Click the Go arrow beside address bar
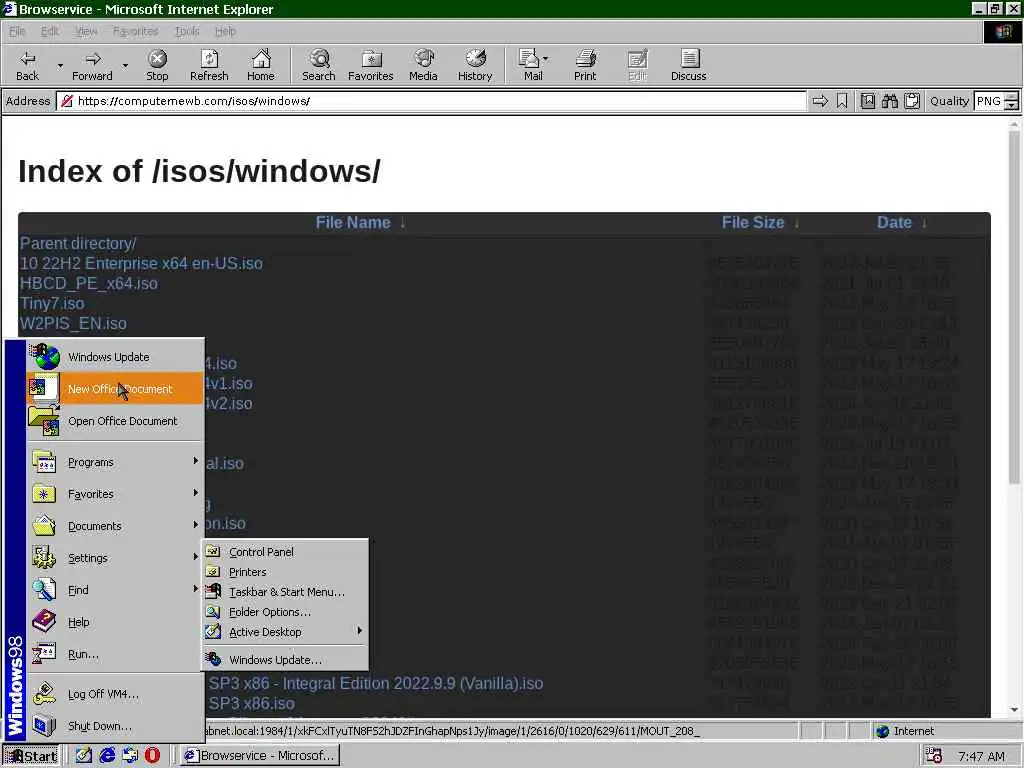The image size is (1024, 768). coord(820,101)
